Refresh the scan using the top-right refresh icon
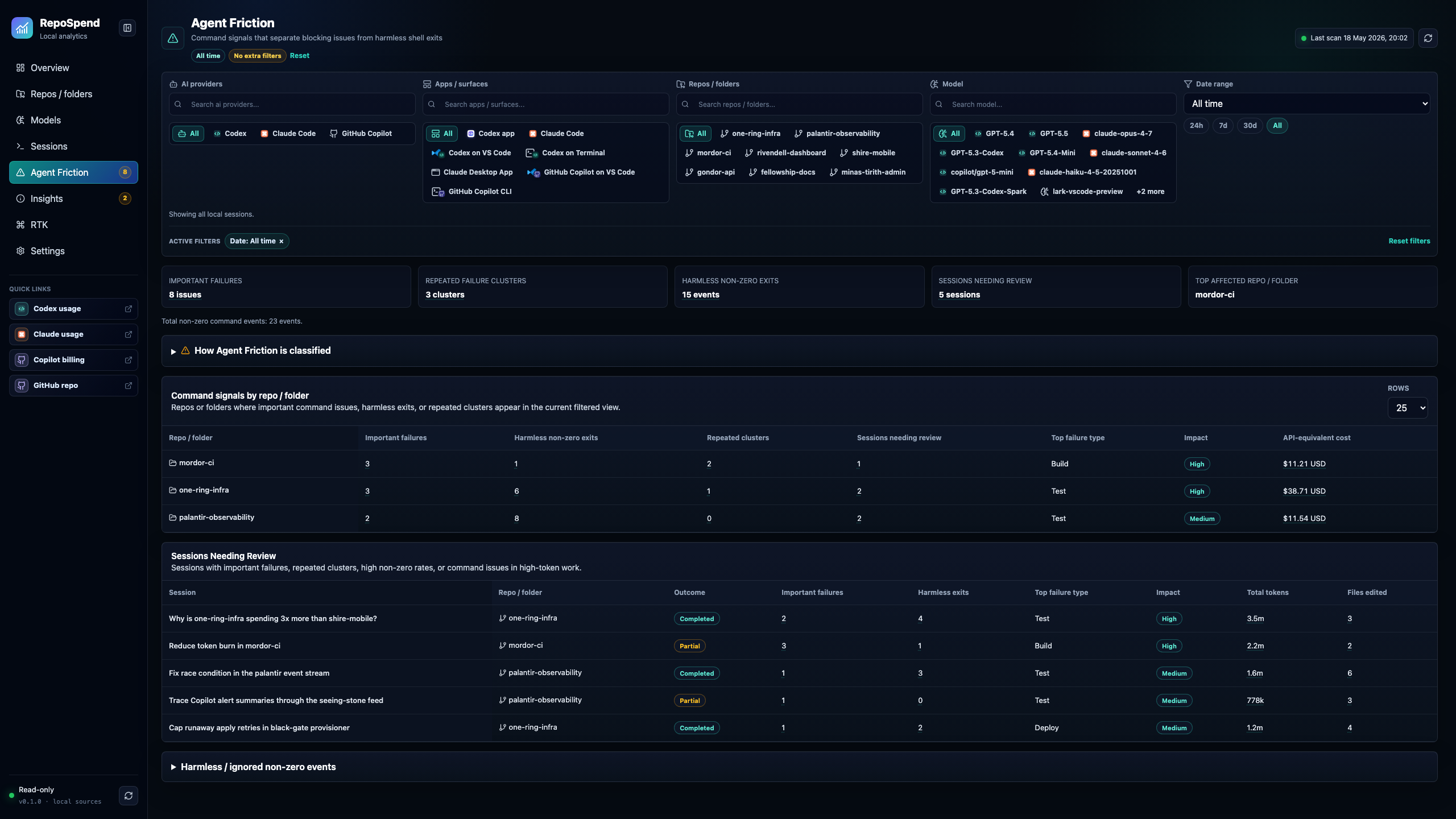Screen dimensions: 1456x819 point(1428,38)
